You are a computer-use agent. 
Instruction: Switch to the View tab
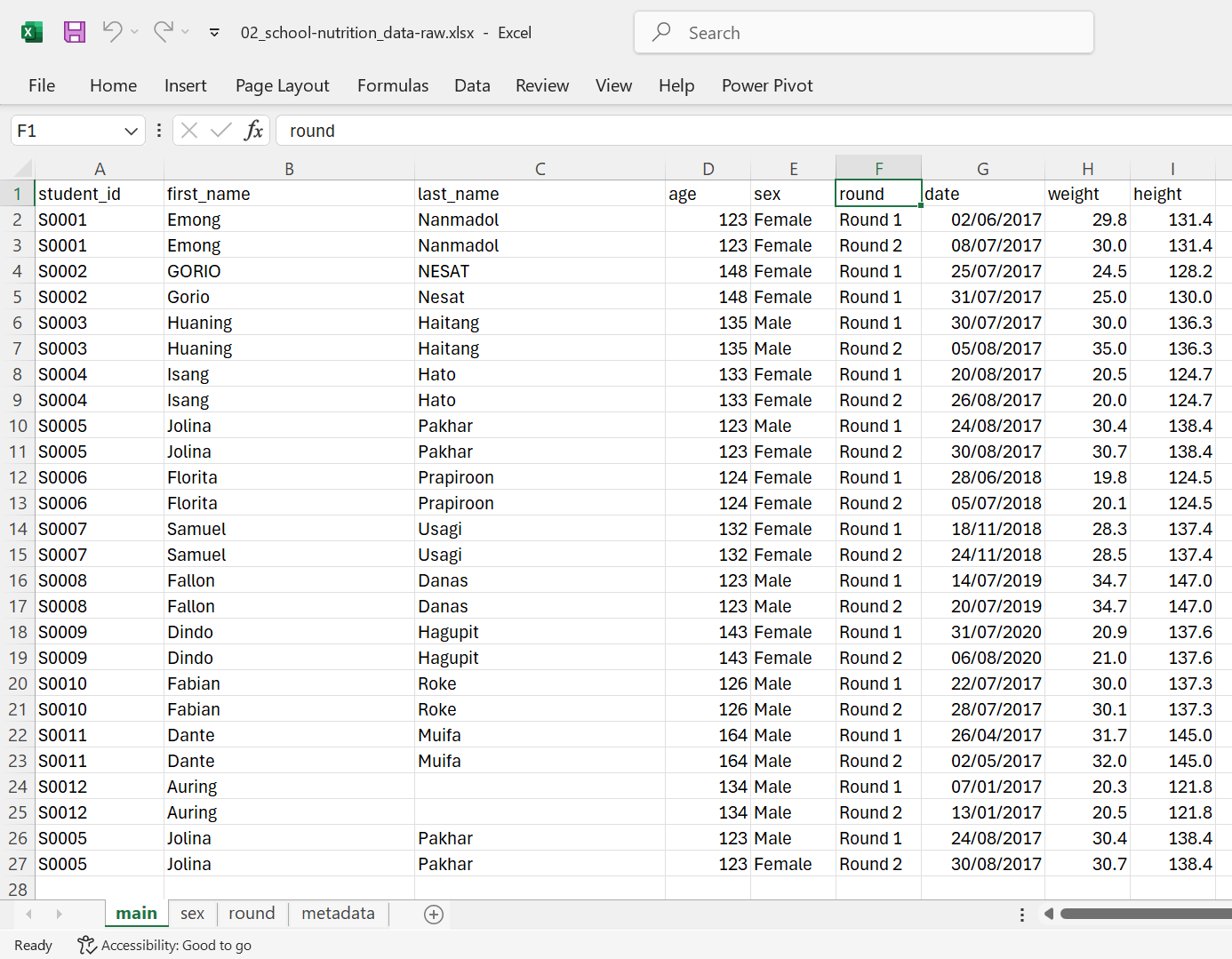[x=613, y=85]
